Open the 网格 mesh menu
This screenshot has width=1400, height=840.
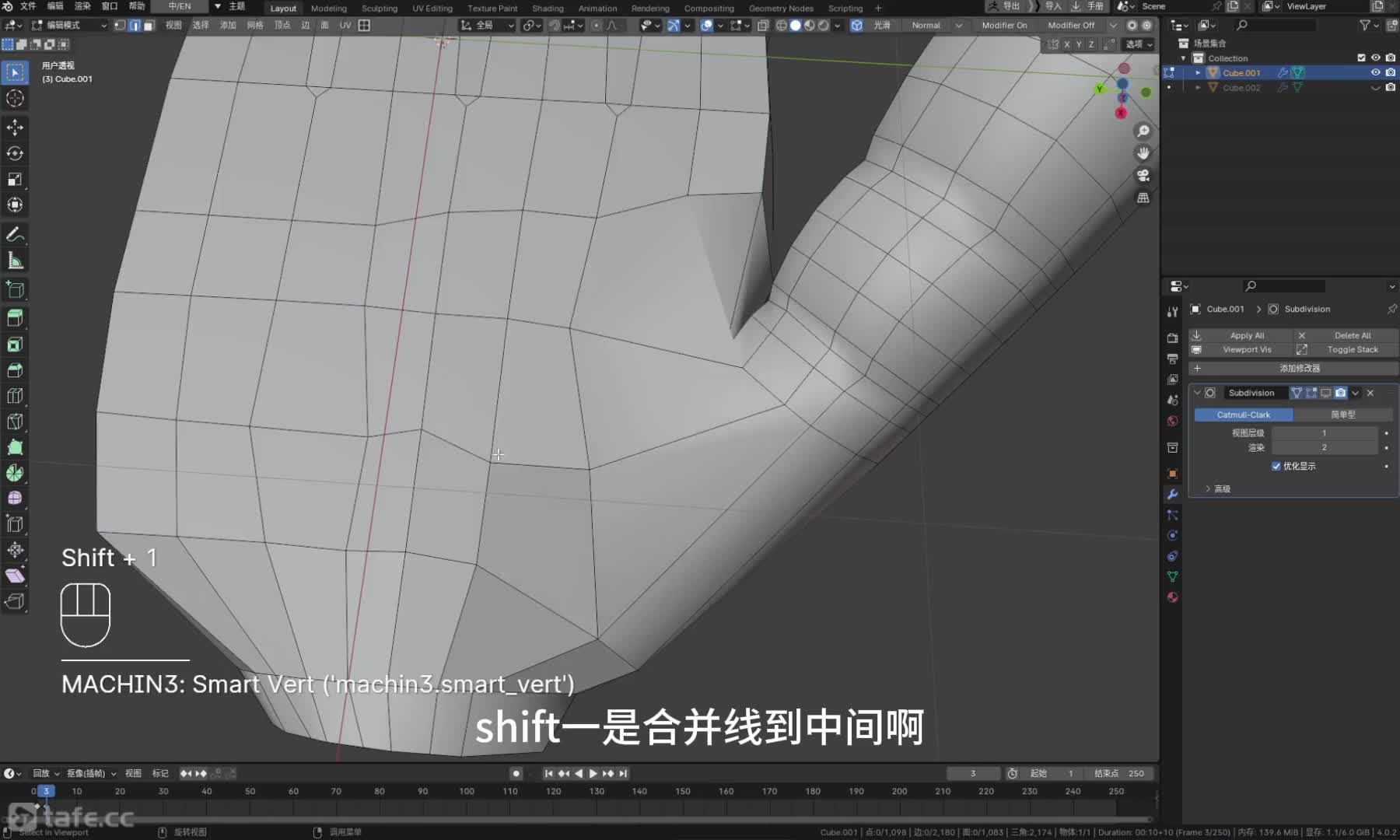tap(254, 25)
